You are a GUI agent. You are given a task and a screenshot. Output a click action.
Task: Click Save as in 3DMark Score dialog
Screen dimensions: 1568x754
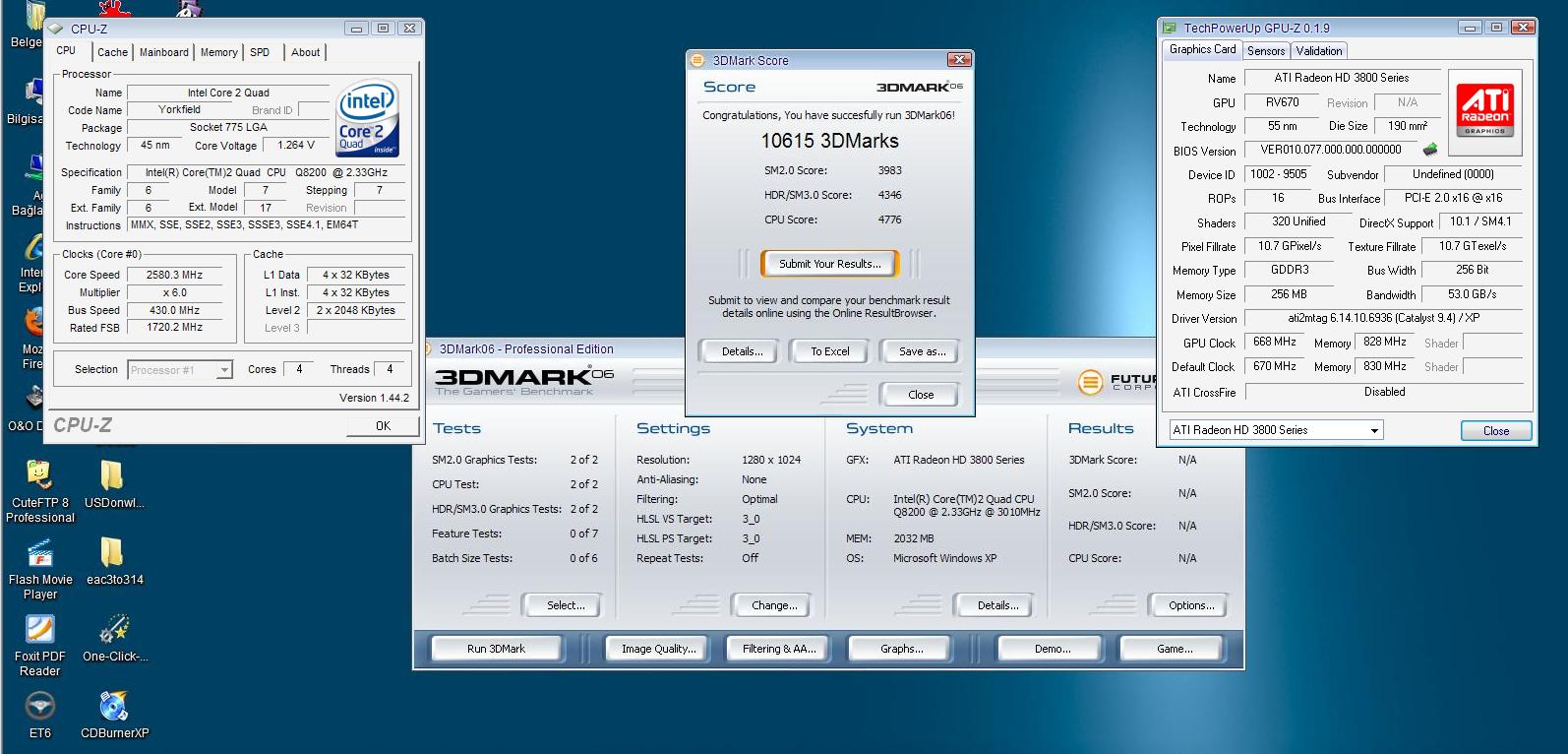click(922, 351)
